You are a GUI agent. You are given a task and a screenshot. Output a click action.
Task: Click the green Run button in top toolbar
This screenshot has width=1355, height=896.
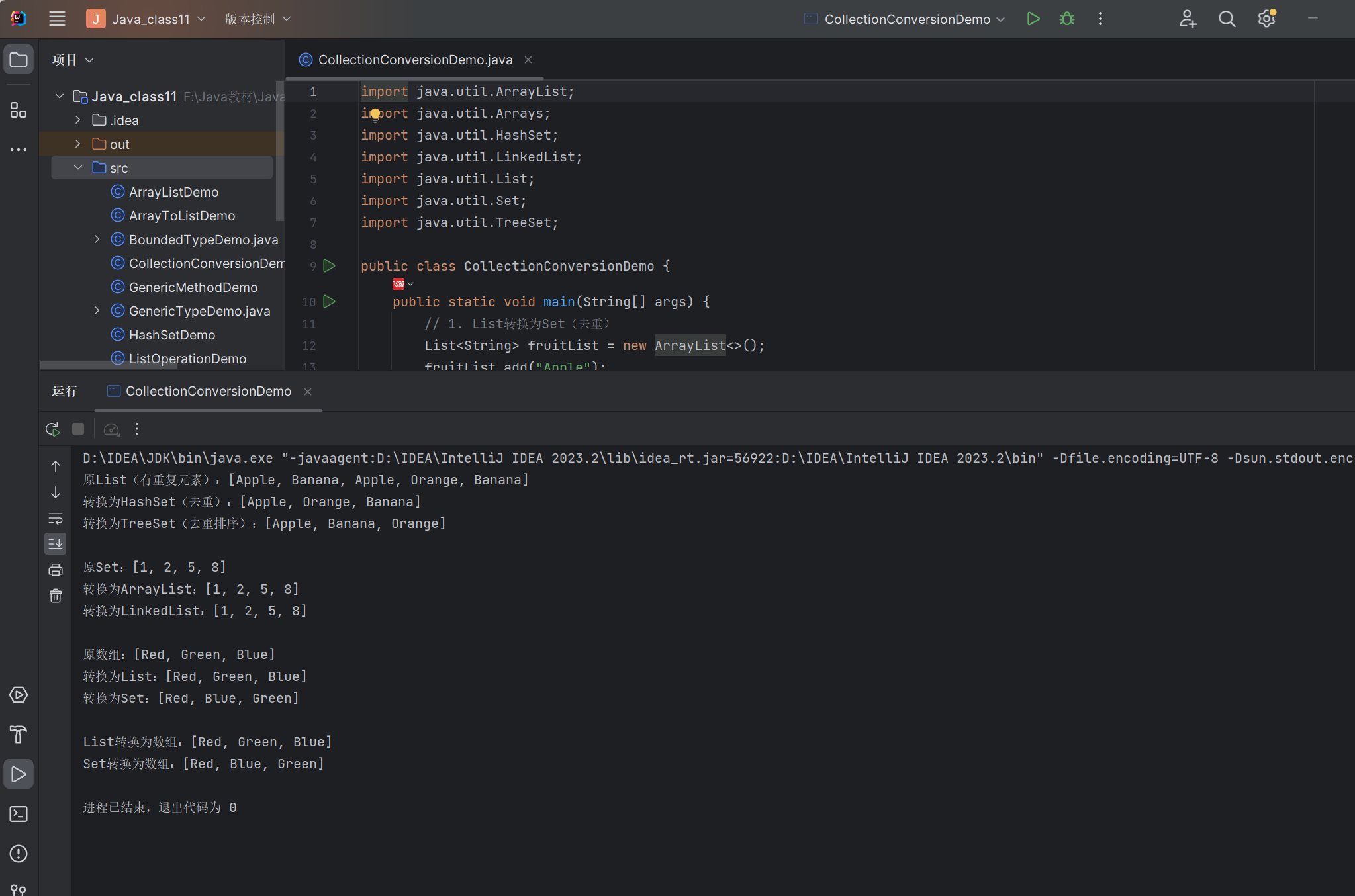click(1033, 19)
